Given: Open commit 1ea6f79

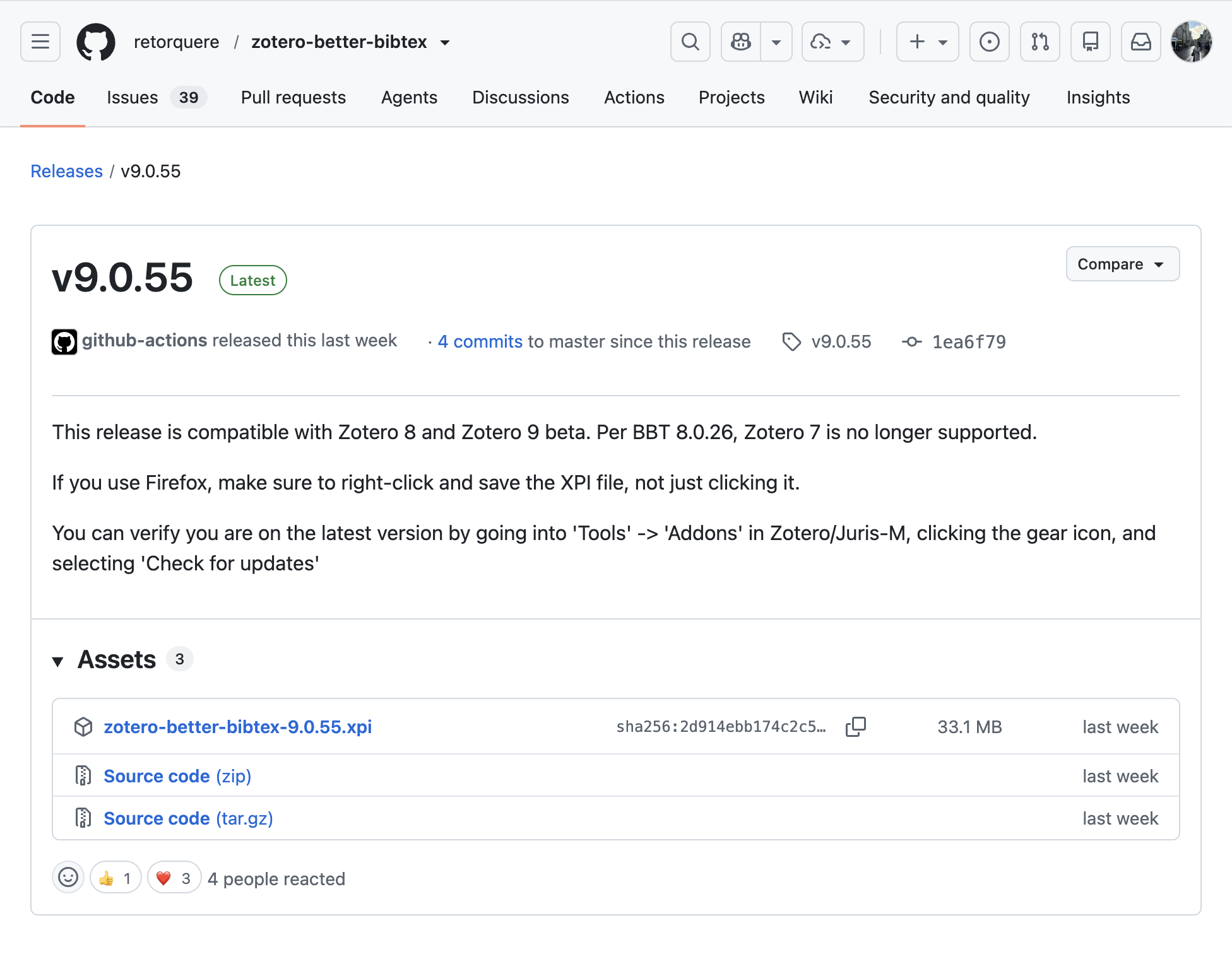Looking at the screenshot, I should point(969,341).
